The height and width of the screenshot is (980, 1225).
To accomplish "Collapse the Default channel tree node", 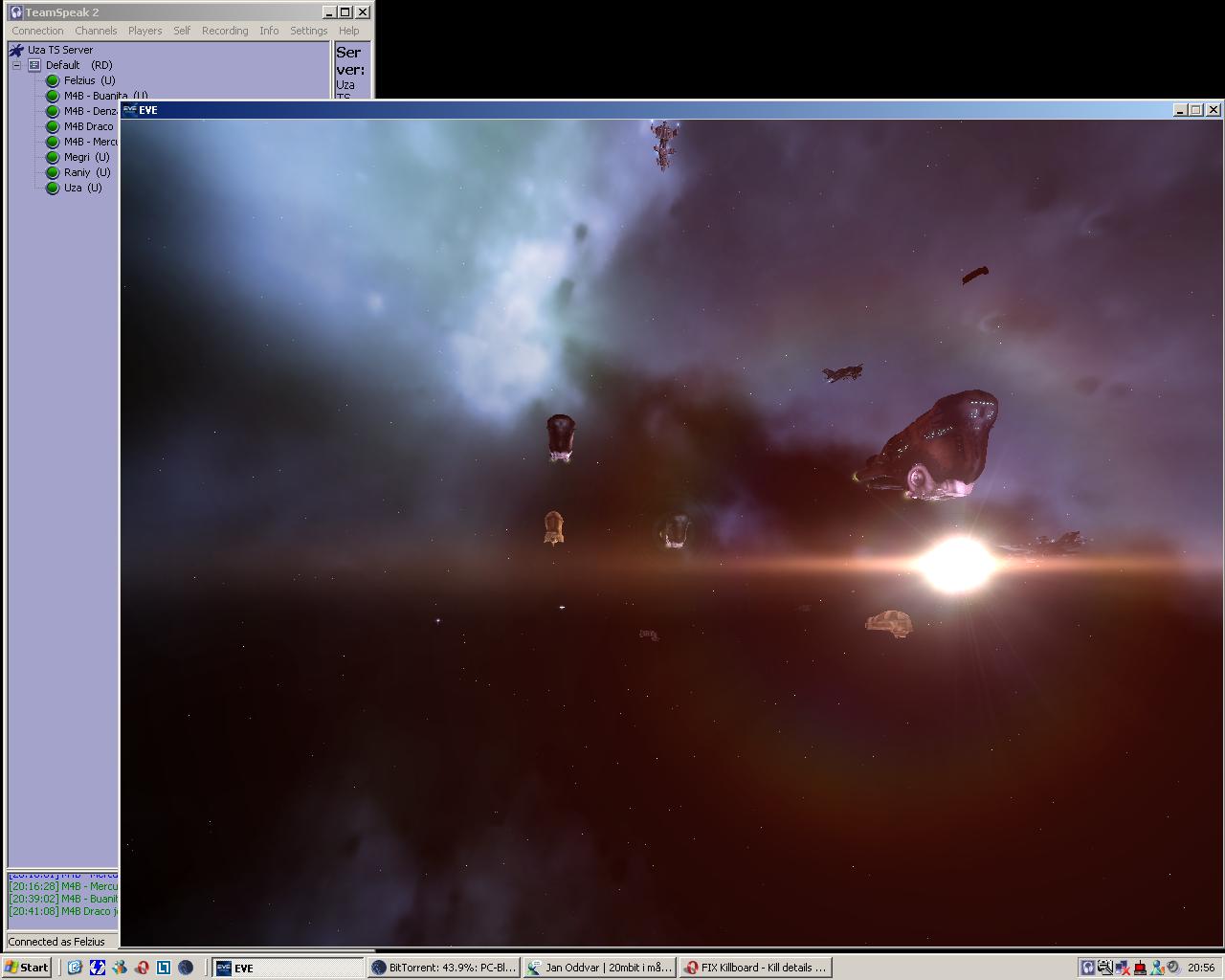I will [x=16, y=65].
